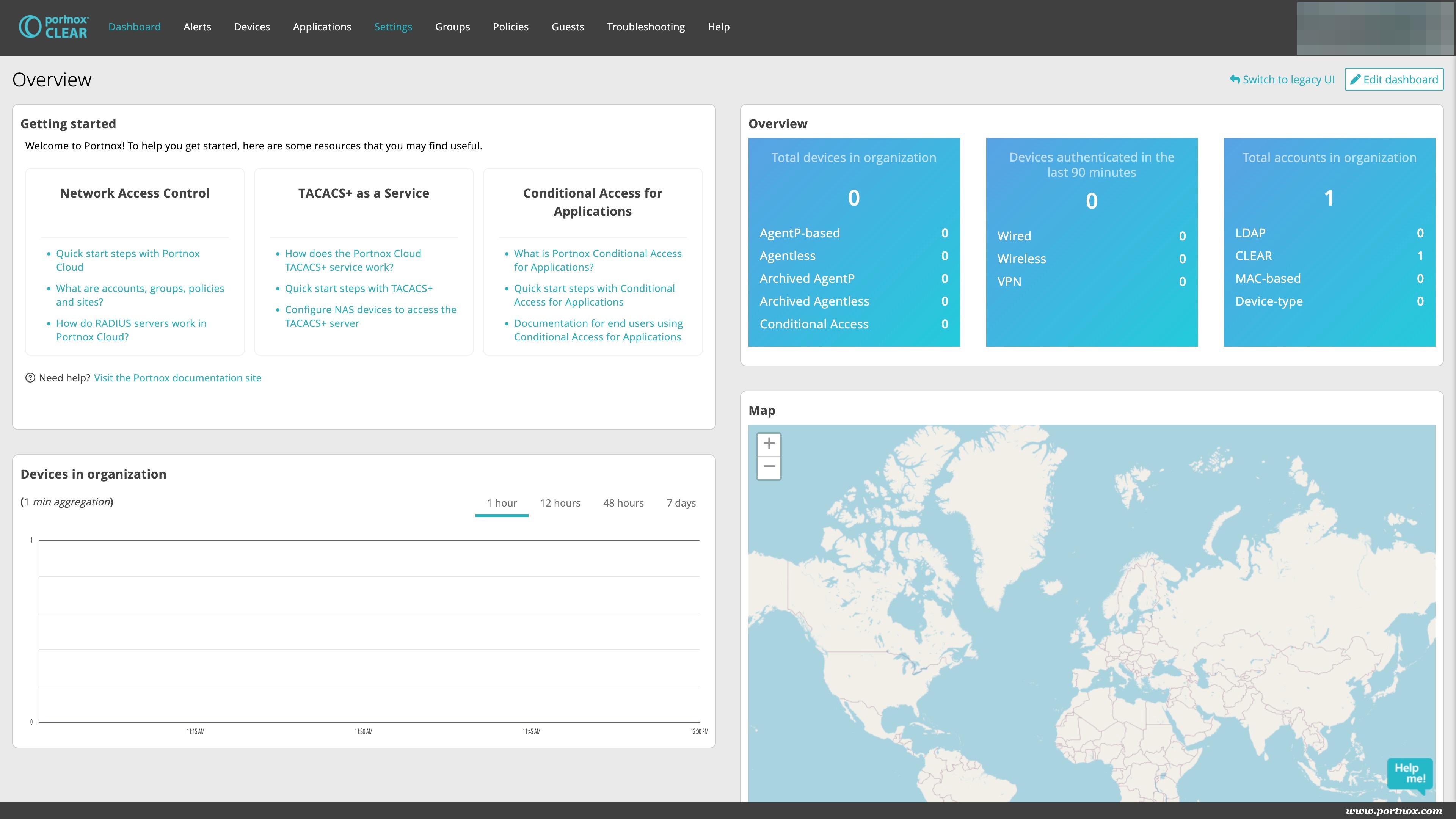Open Quick start steps with TACACS+
Viewport: 1456px width, 819px height.
(358, 288)
